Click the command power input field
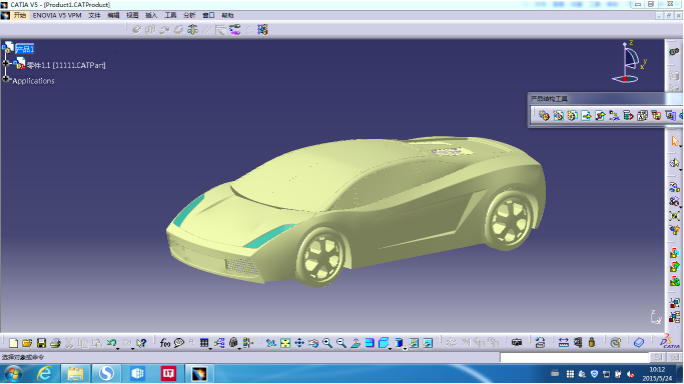The image size is (684, 384). [575, 357]
